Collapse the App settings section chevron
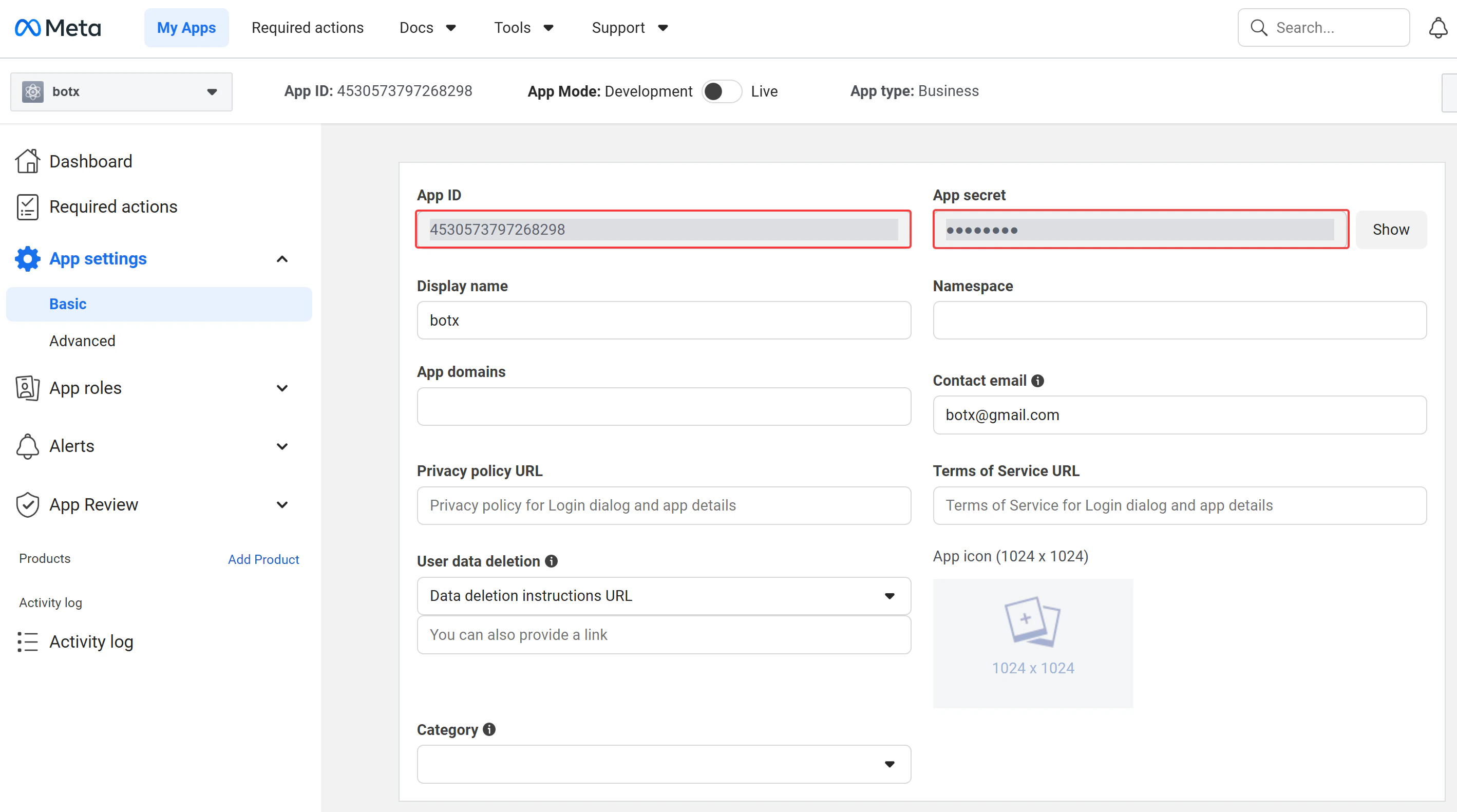Image resolution: width=1457 pixels, height=812 pixels. [281, 259]
